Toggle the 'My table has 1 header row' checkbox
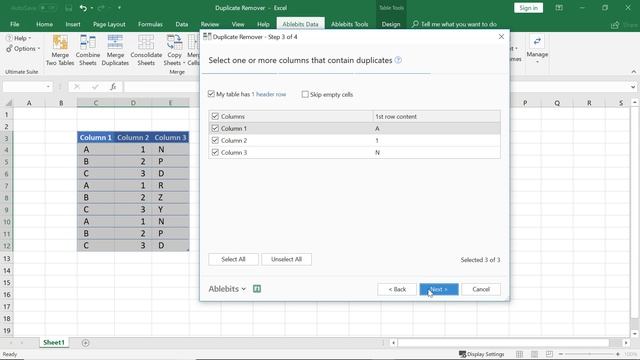Image resolution: width=640 pixels, height=360 pixels. click(x=211, y=94)
